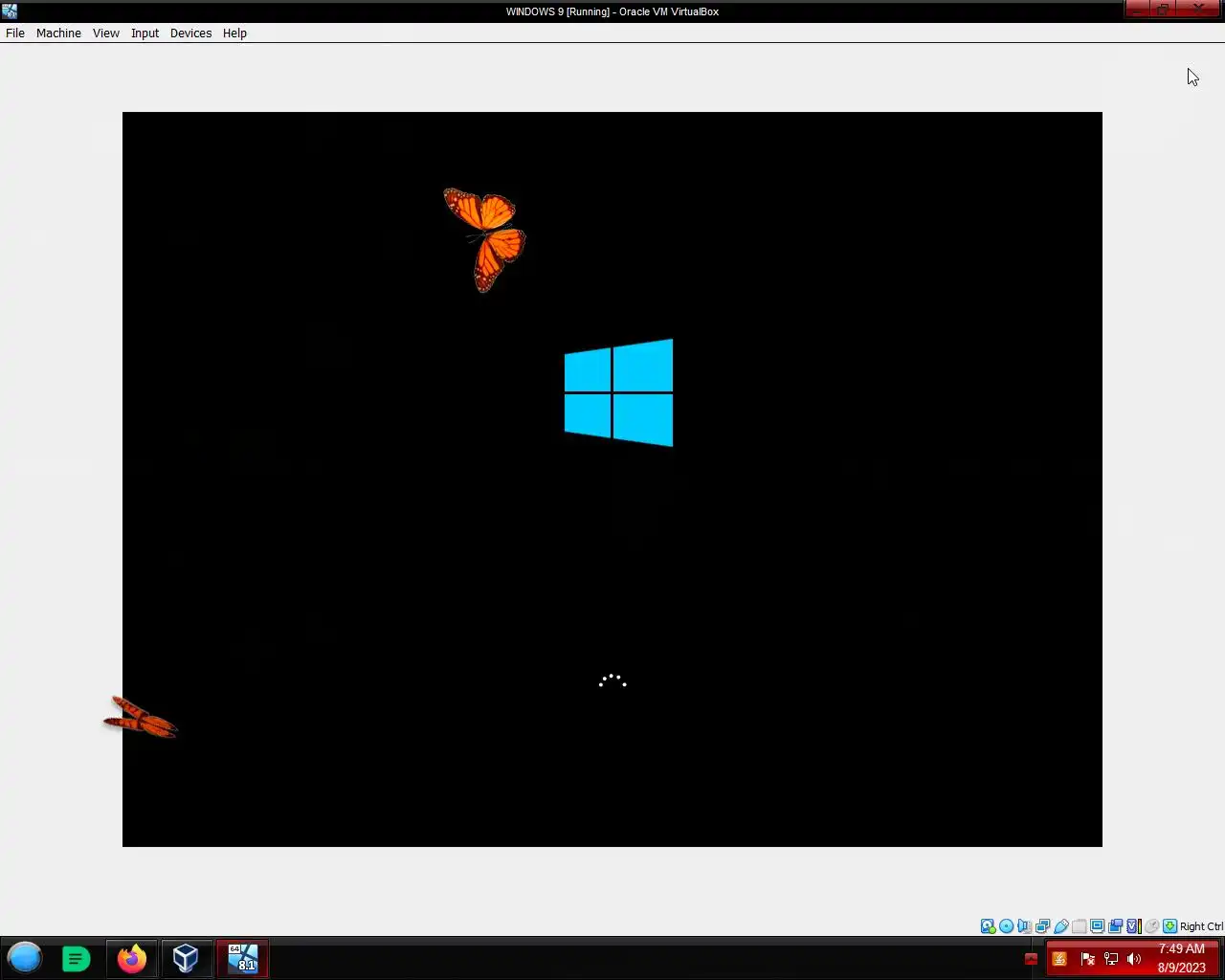Click the display settings status icon
The width and height of the screenshot is (1225, 980).
1097,926
